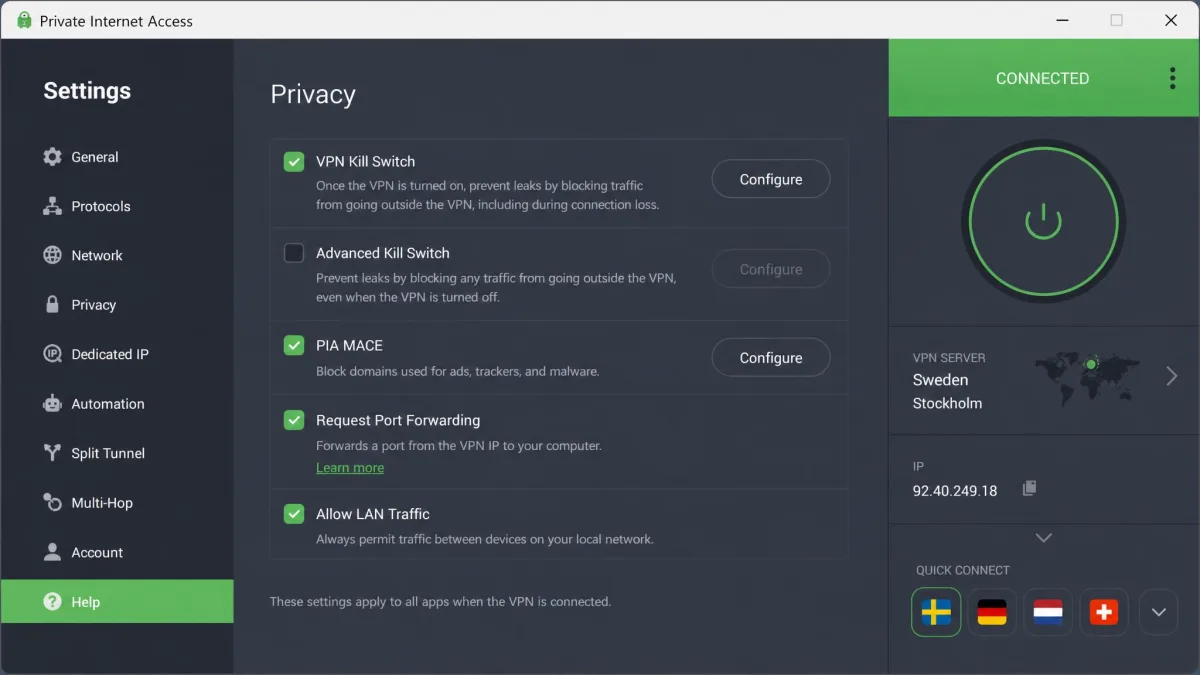This screenshot has width=1200, height=675.
Task: Click the Help question mark icon
Action: click(52, 602)
